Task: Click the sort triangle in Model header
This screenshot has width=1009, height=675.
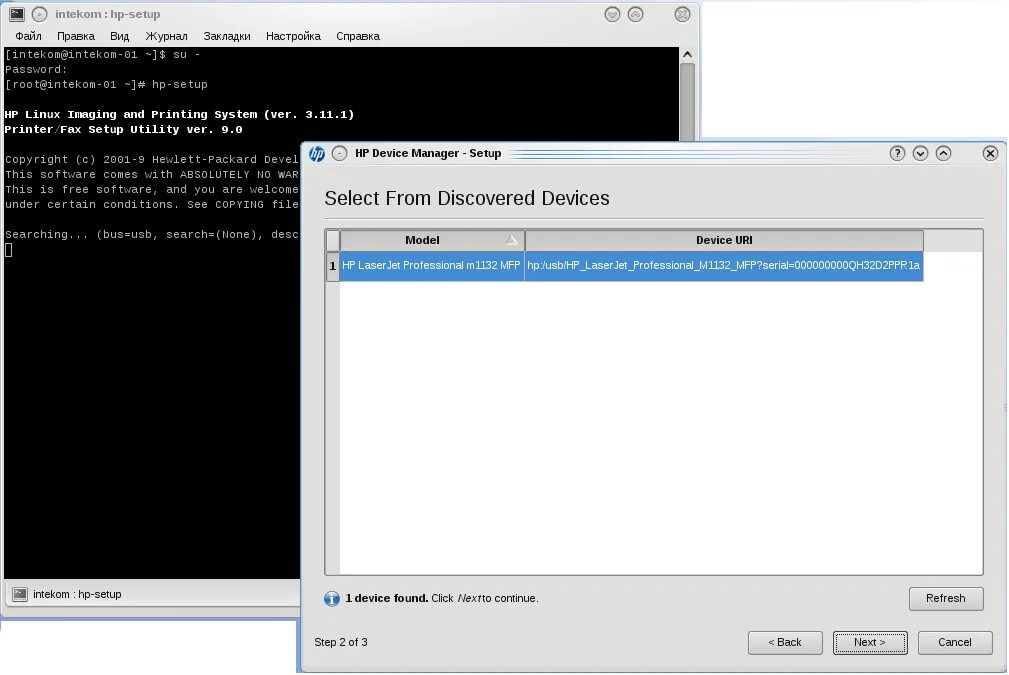Action: (x=512, y=240)
